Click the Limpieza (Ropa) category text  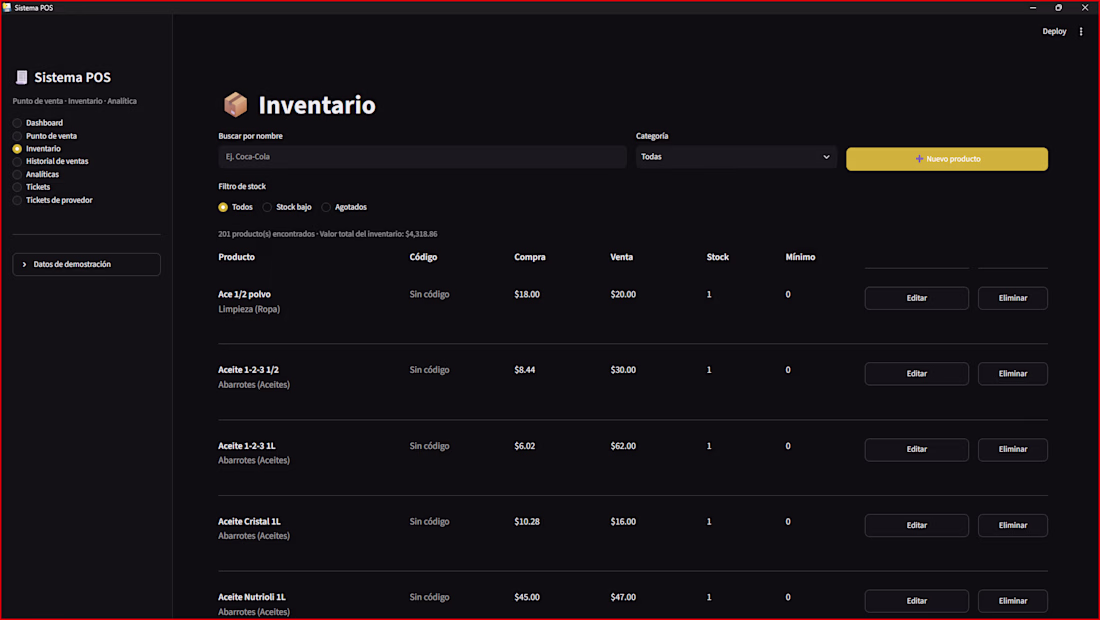(249, 309)
